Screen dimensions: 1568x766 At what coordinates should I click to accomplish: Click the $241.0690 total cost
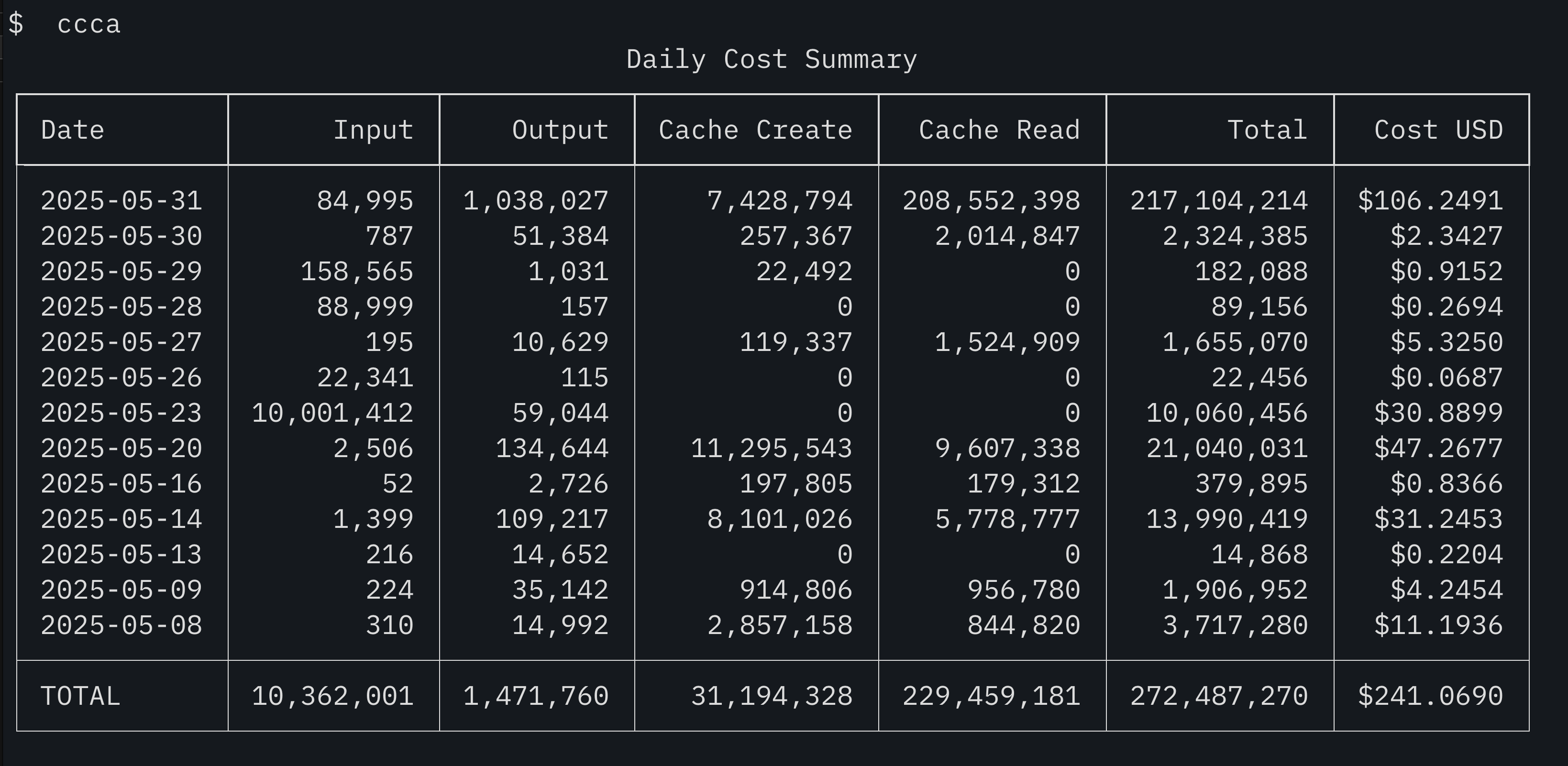(x=1430, y=696)
